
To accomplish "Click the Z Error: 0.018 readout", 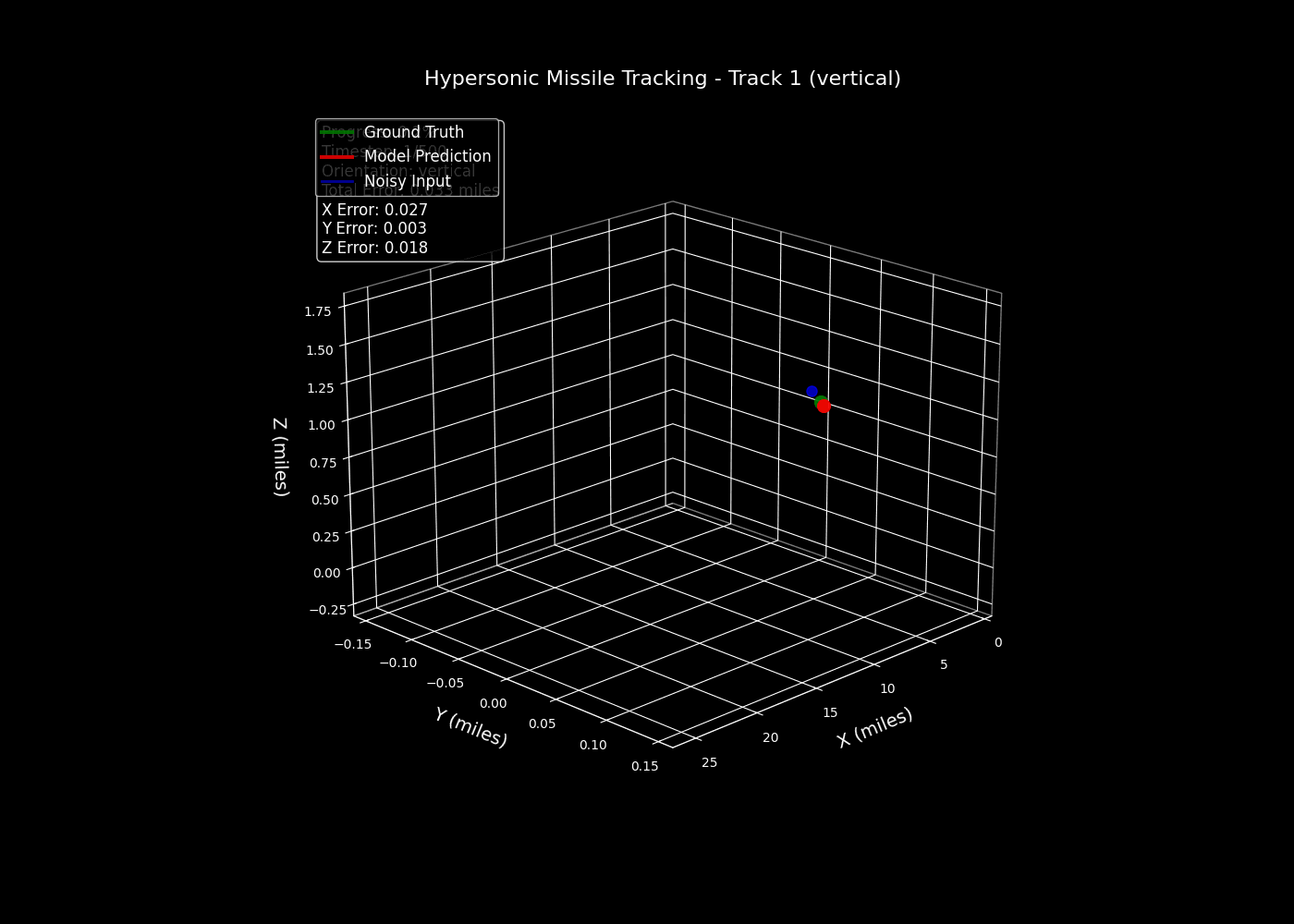I will coord(374,248).
